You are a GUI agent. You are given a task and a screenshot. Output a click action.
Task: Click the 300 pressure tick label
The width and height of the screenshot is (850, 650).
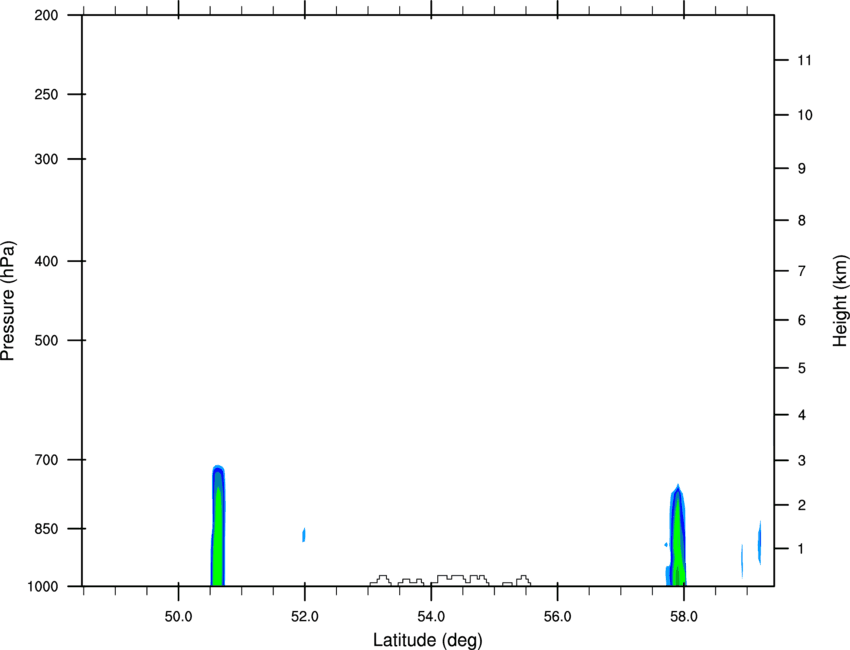pyautogui.click(x=46, y=159)
